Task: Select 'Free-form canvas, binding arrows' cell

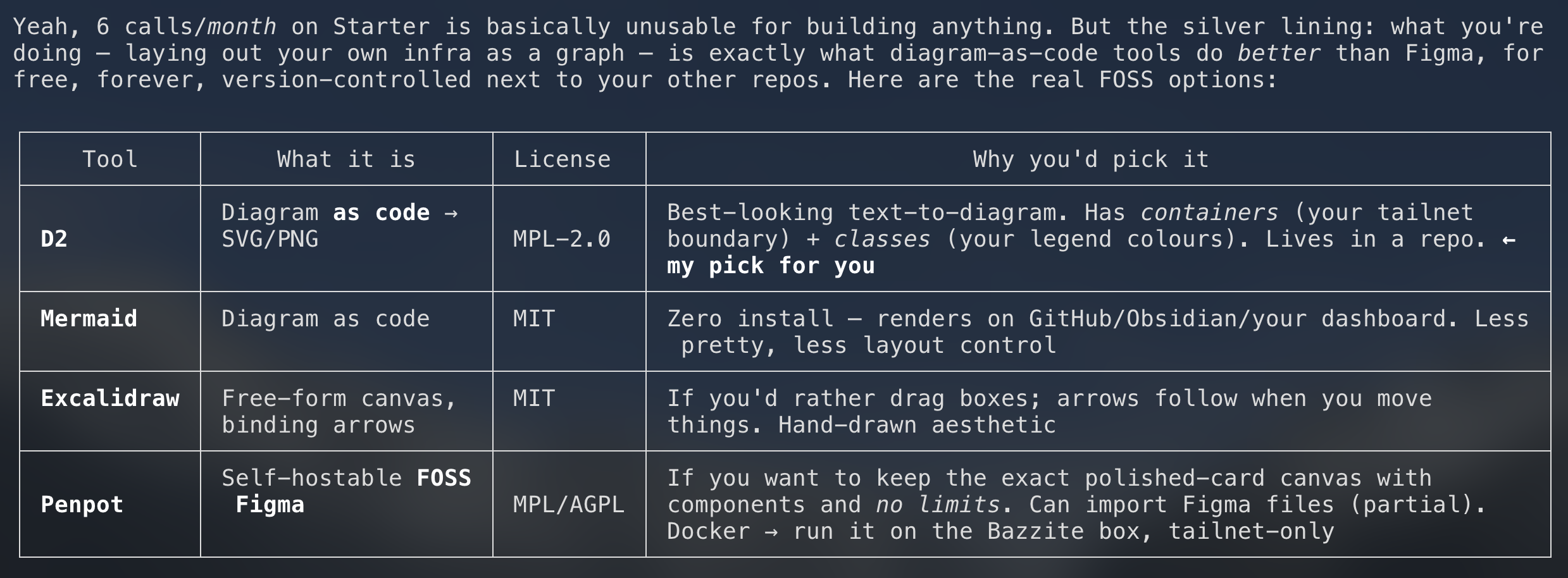Action: tap(339, 412)
